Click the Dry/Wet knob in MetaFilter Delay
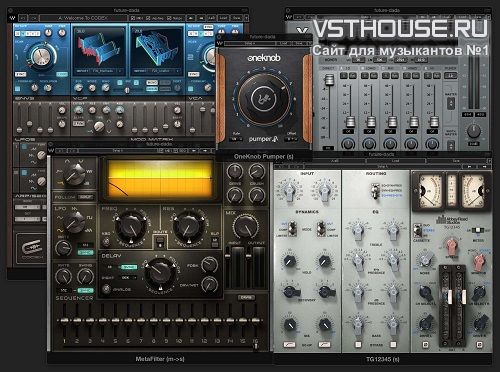The height and width of the screenshot is (372, 500). point(209,284)
